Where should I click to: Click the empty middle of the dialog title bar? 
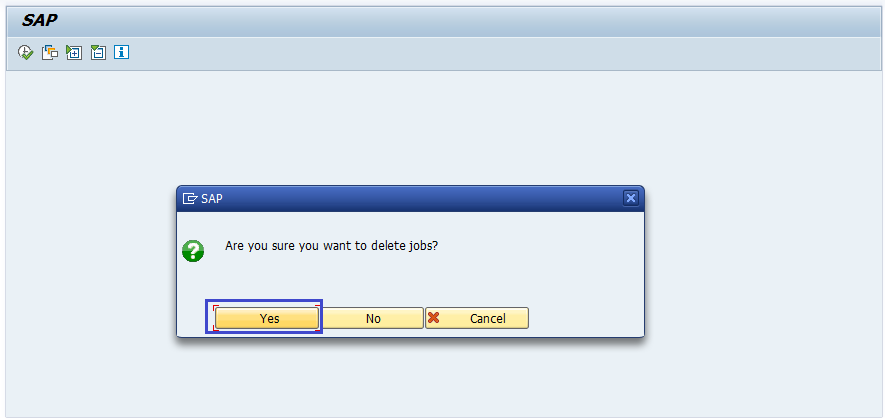tap(420, 198)
